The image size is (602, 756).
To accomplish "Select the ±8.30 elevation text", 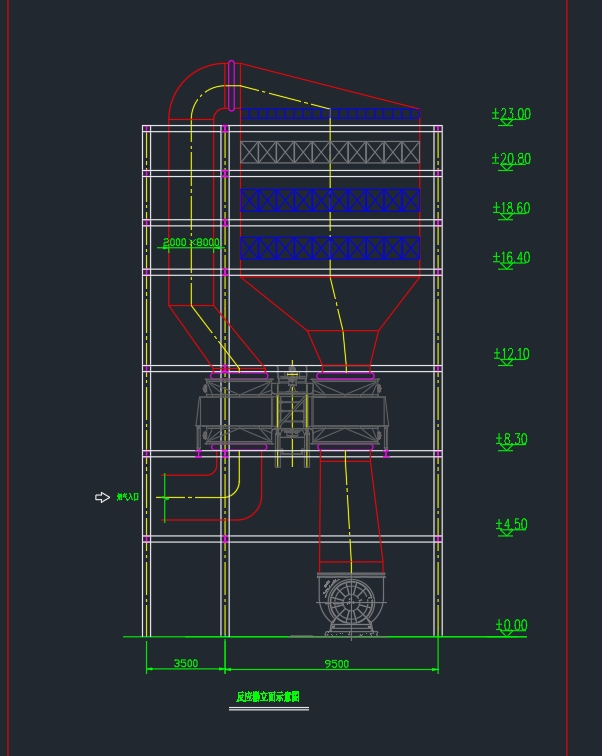I will (511, 439).
